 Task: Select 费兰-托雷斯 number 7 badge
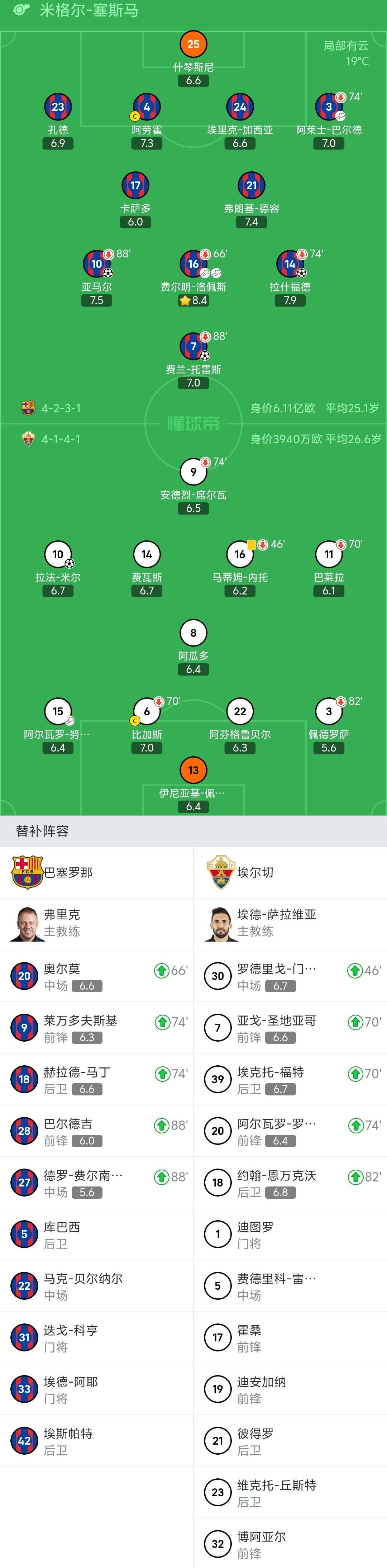(x=193, y=347)
